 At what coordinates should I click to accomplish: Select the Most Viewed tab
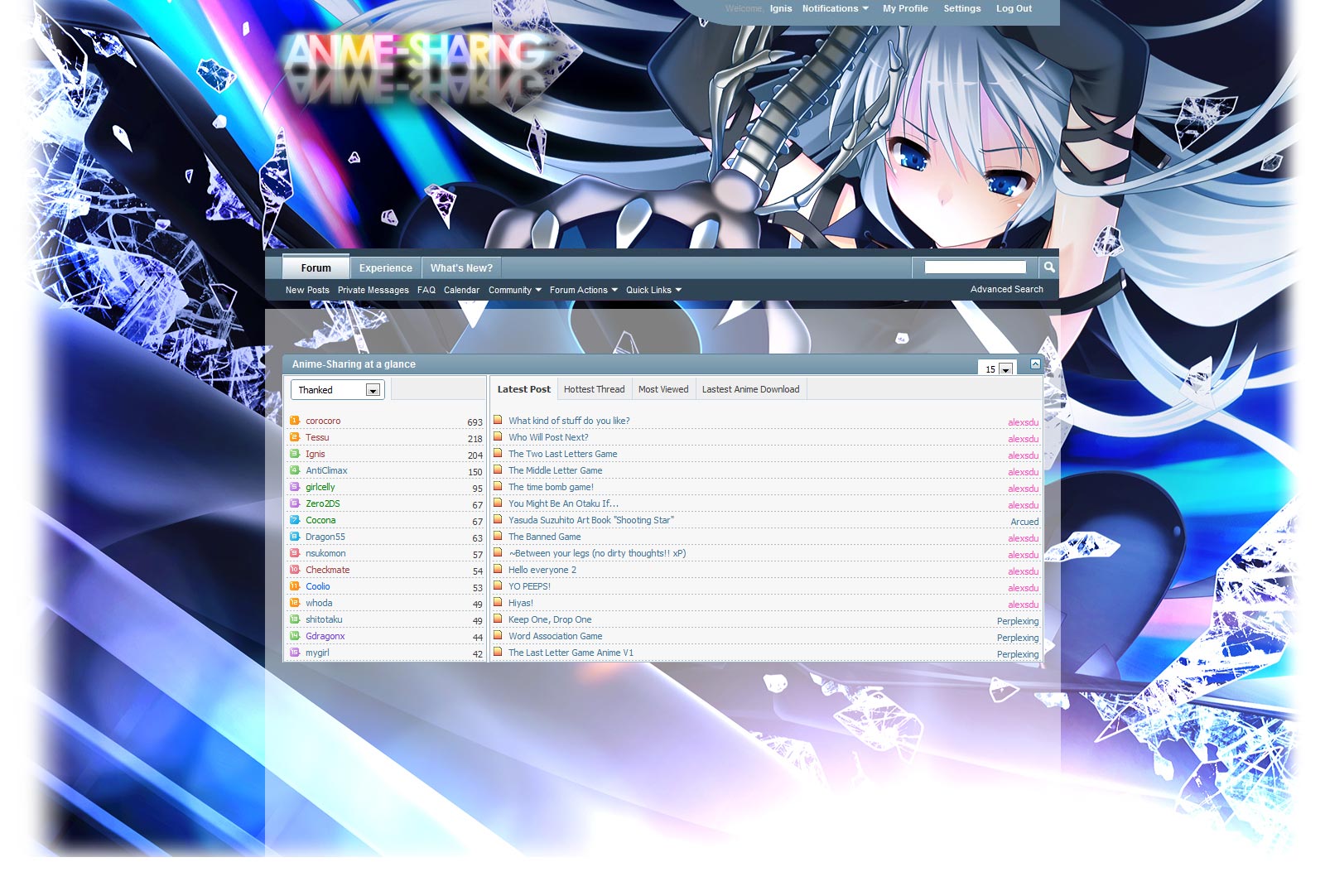click(x=663, y=389)
